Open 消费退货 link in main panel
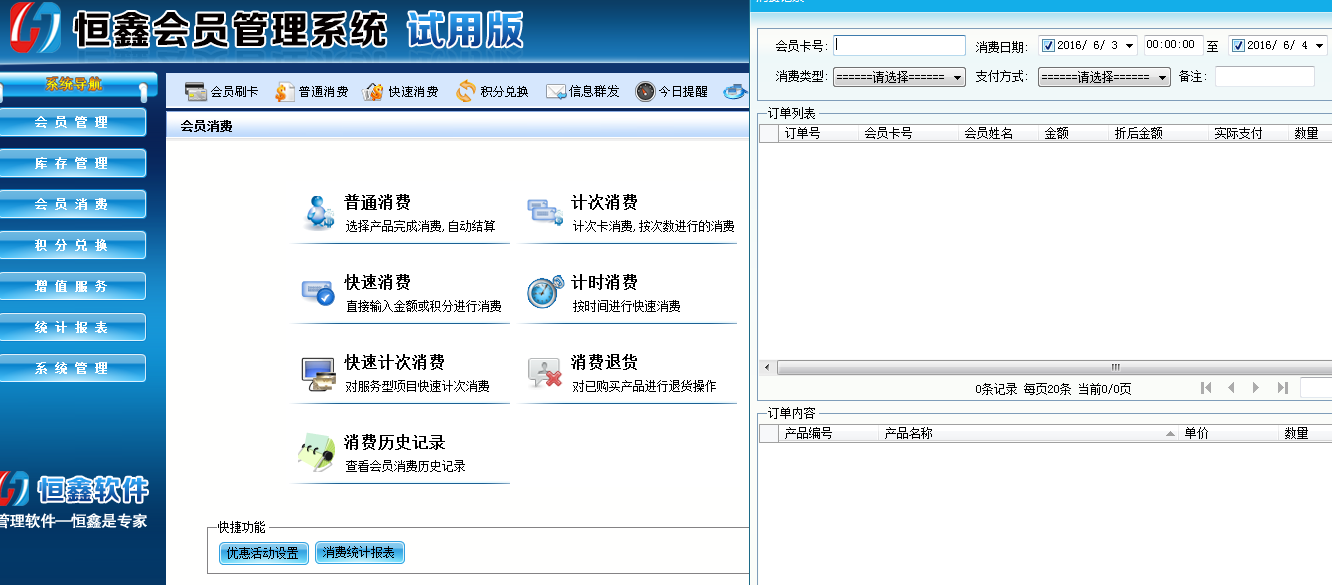1332x585 pixels. [605, 362]
